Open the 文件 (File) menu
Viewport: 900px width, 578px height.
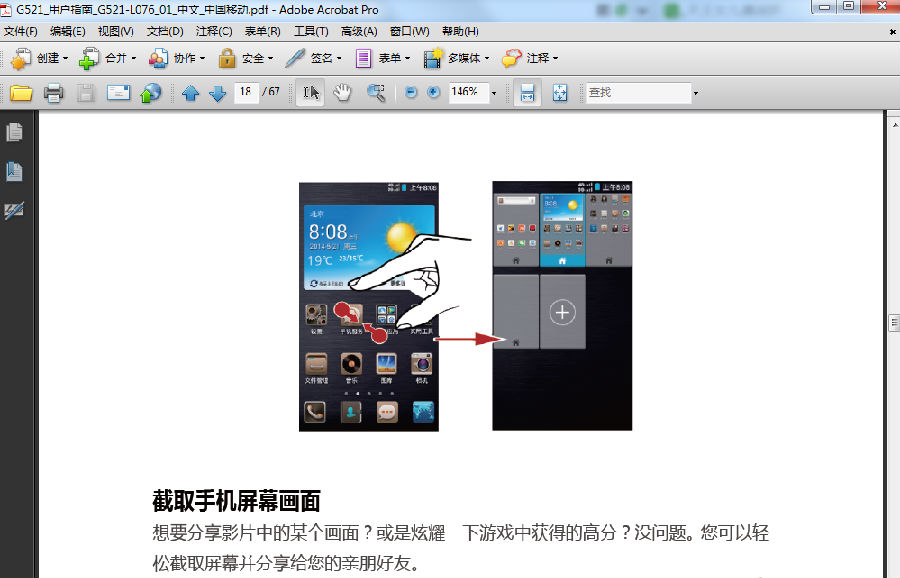click(x=20, y=31)
